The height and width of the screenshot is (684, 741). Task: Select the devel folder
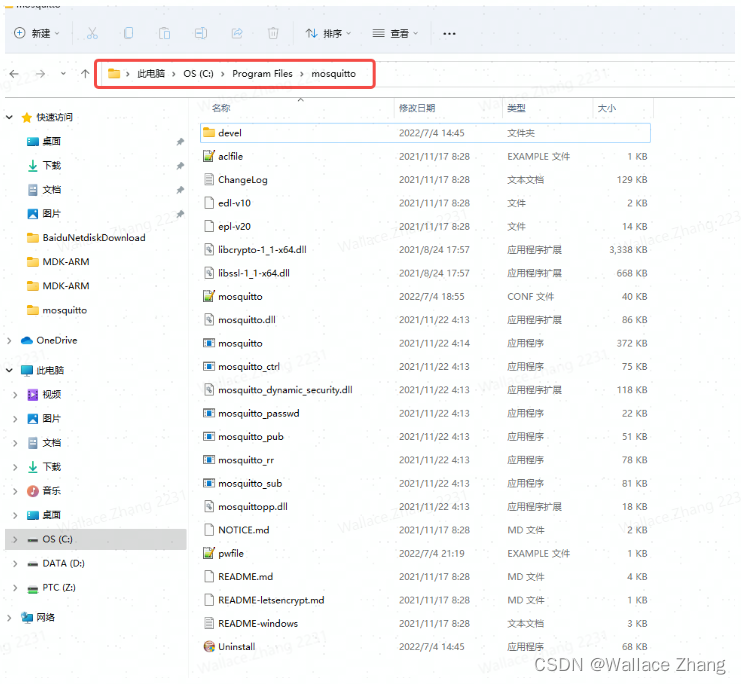[x=425, y=133]
